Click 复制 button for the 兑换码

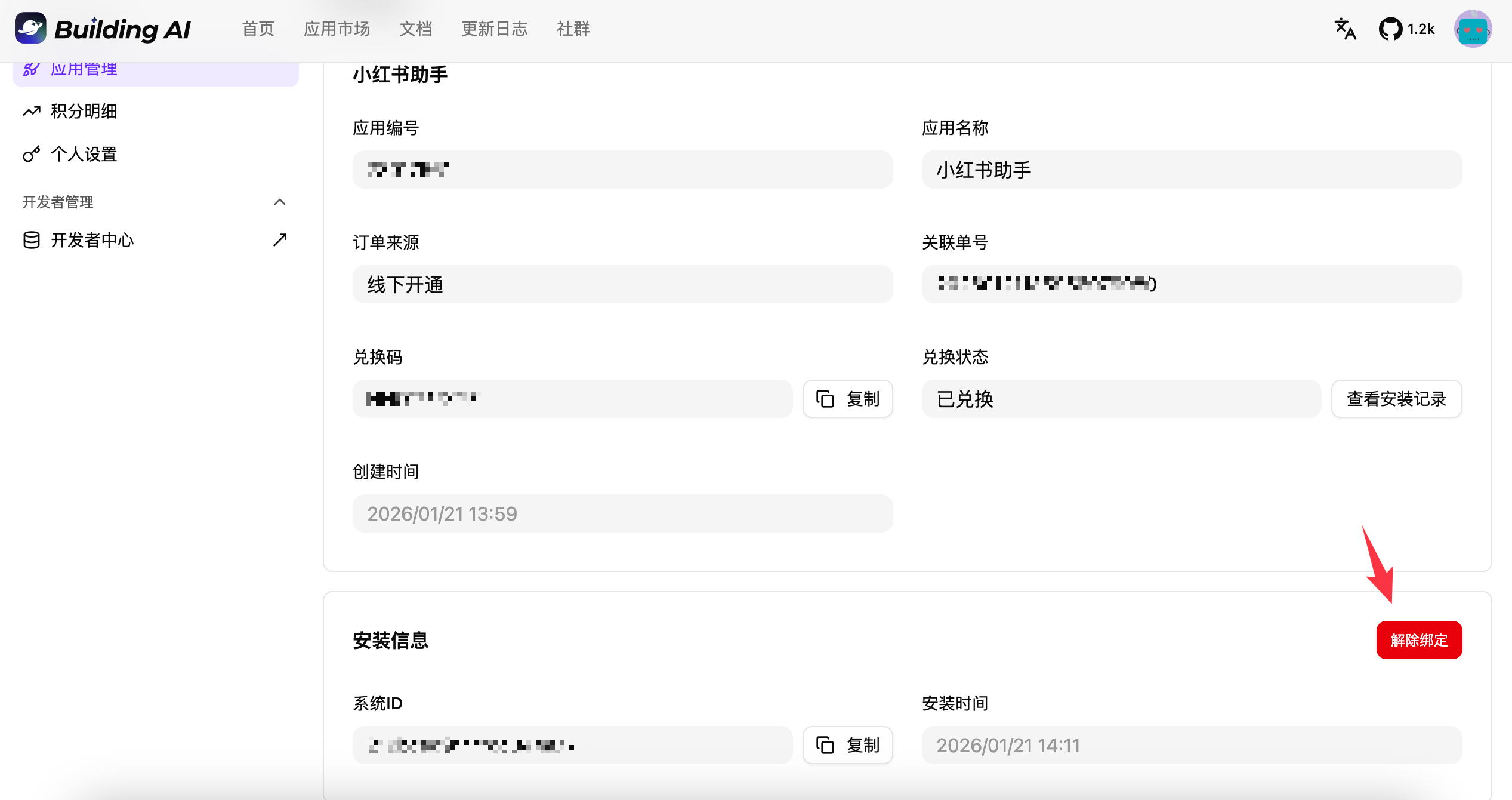pyautogui.click(x=847, y=399)
